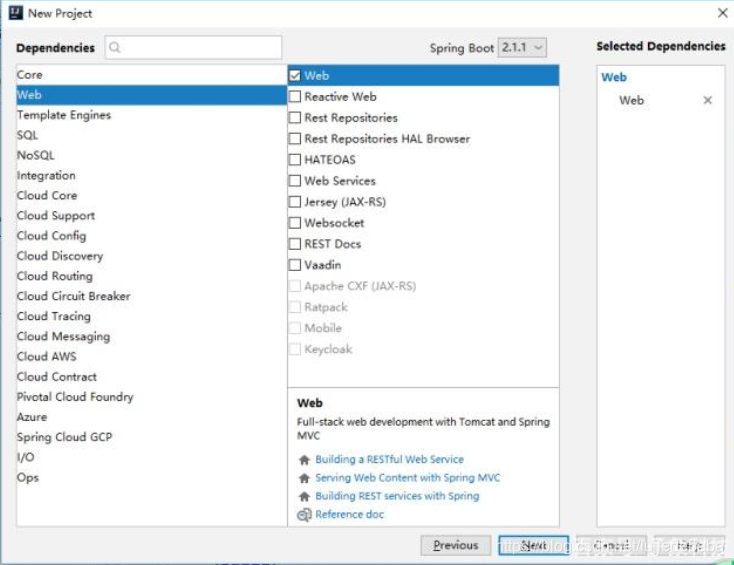Viewport: 734px width, 565px height.
Task: Select the Cloud Support category
Action: (x=152, y=216)
